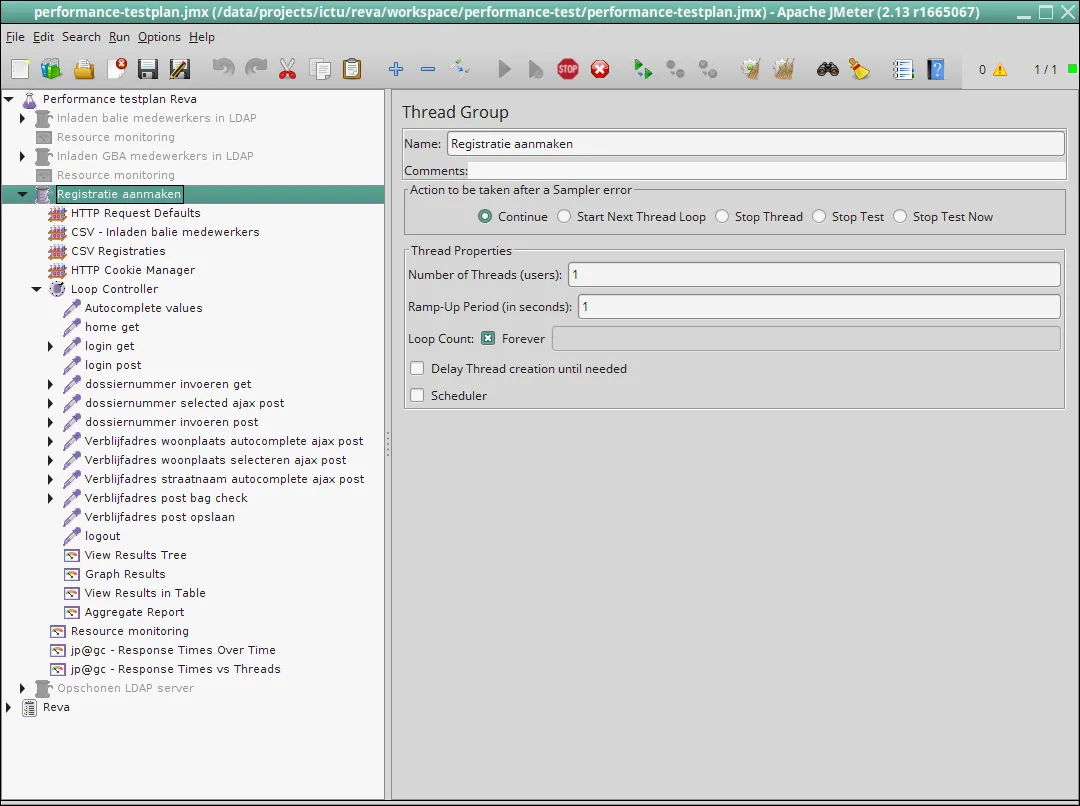
Task: Click the Name input field
Action: (x=756, y=144)
